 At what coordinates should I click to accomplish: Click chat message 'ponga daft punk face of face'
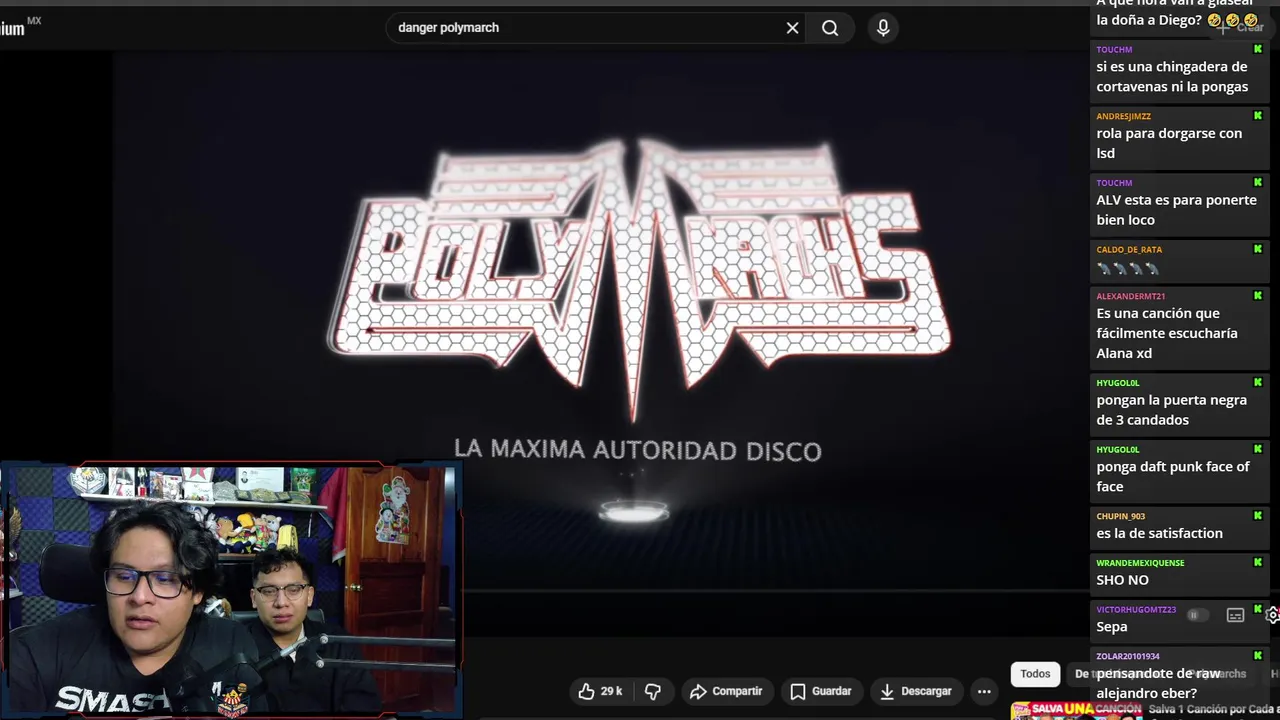click(1173, 476)
